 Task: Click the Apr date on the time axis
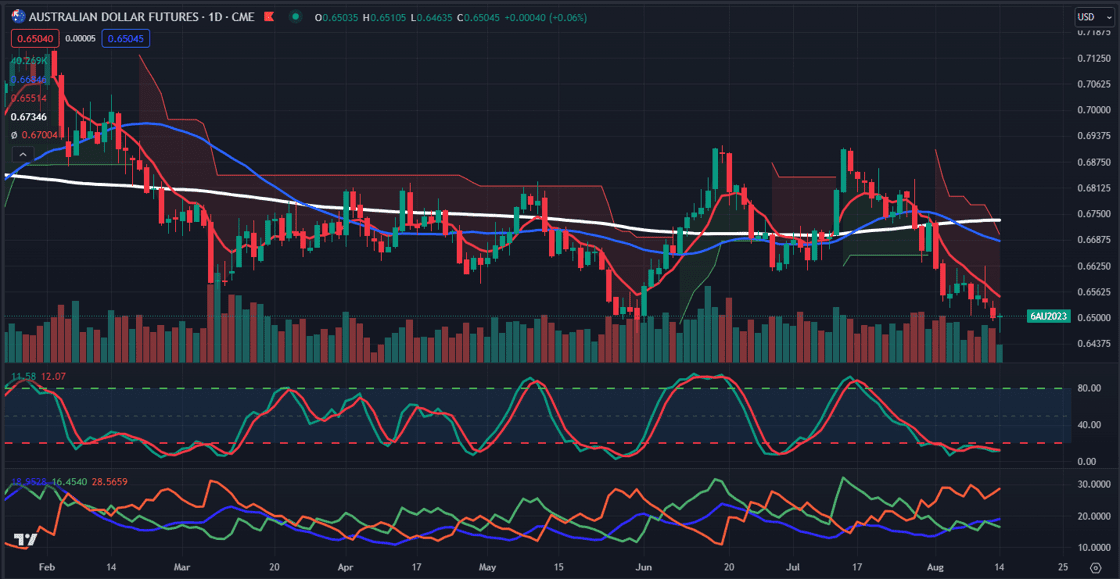(346, 568)
